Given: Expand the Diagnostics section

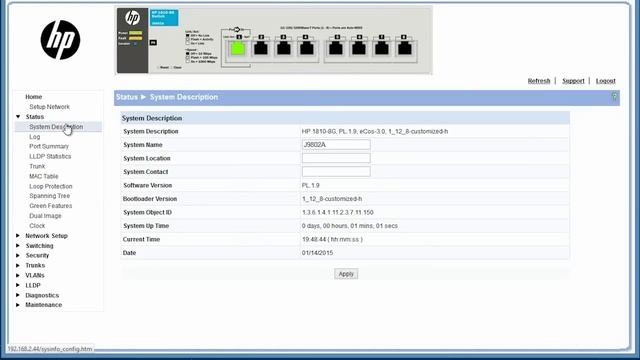Looking at the screenshot, I should click(18, 295).
